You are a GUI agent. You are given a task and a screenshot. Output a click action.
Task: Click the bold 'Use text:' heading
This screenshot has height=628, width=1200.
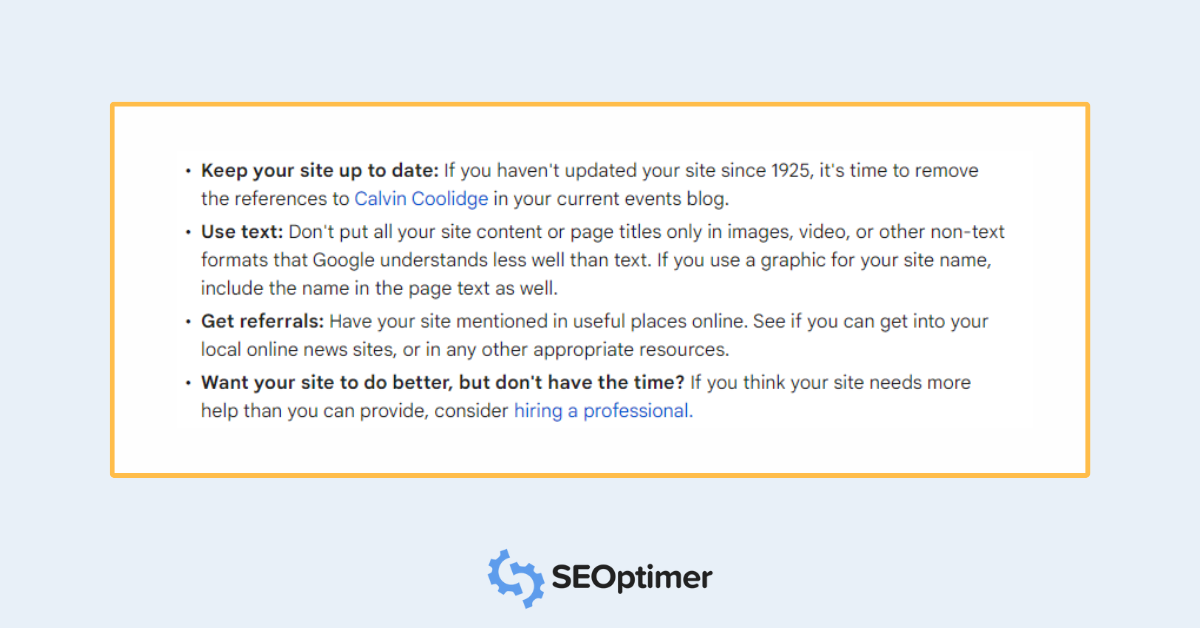click(x=242, y=232)
